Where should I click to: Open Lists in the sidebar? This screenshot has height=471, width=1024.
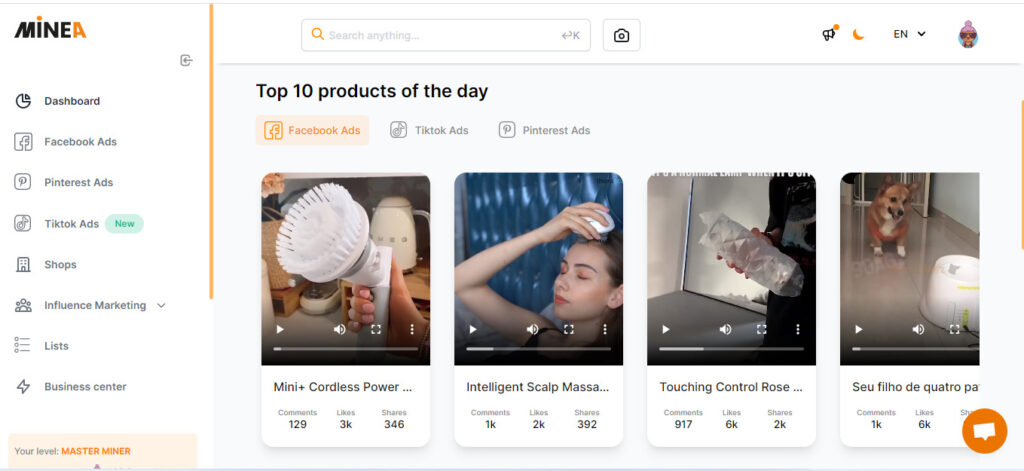[56, 346]
